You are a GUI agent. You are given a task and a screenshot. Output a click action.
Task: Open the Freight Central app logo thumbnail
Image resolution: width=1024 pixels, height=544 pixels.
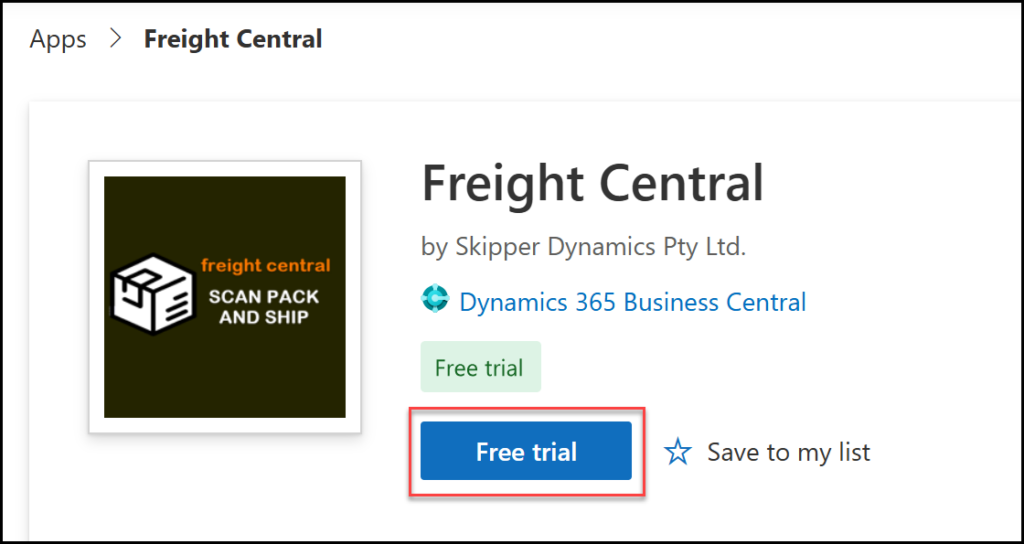(225, 297)
